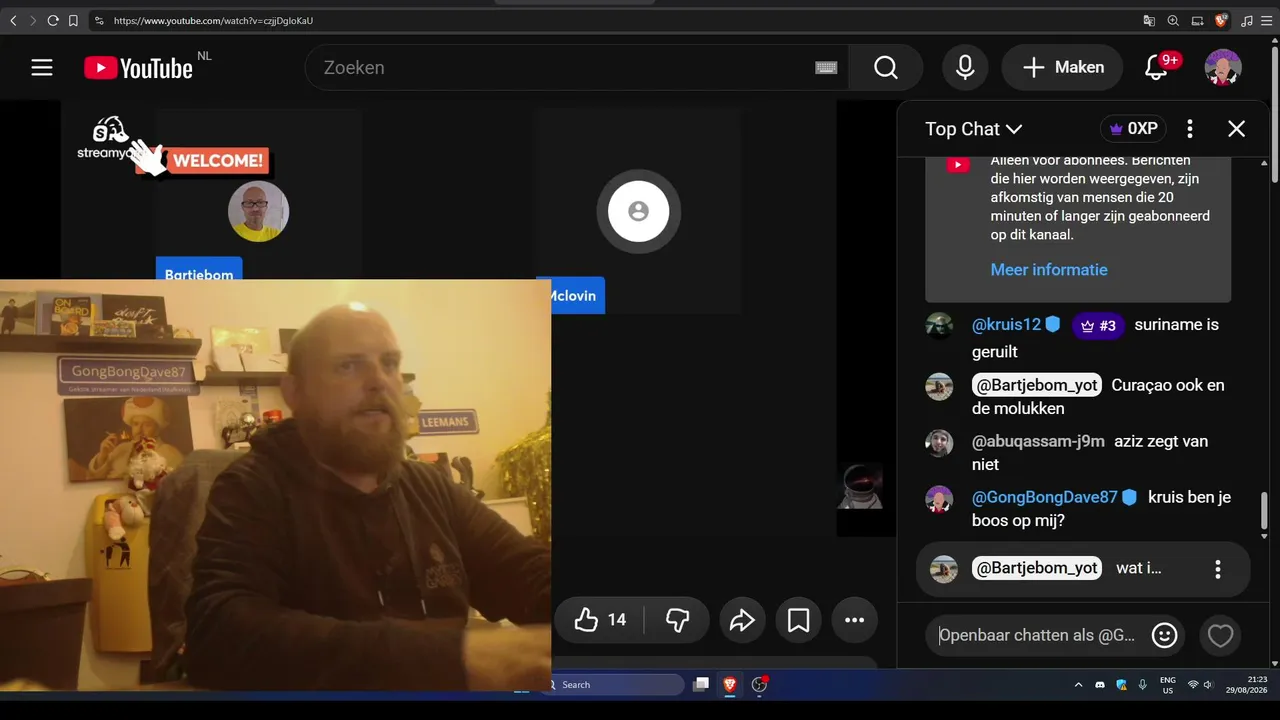1280x720 pixels.
Task: Start voice search with the microphone
Action: click(965, 67)
